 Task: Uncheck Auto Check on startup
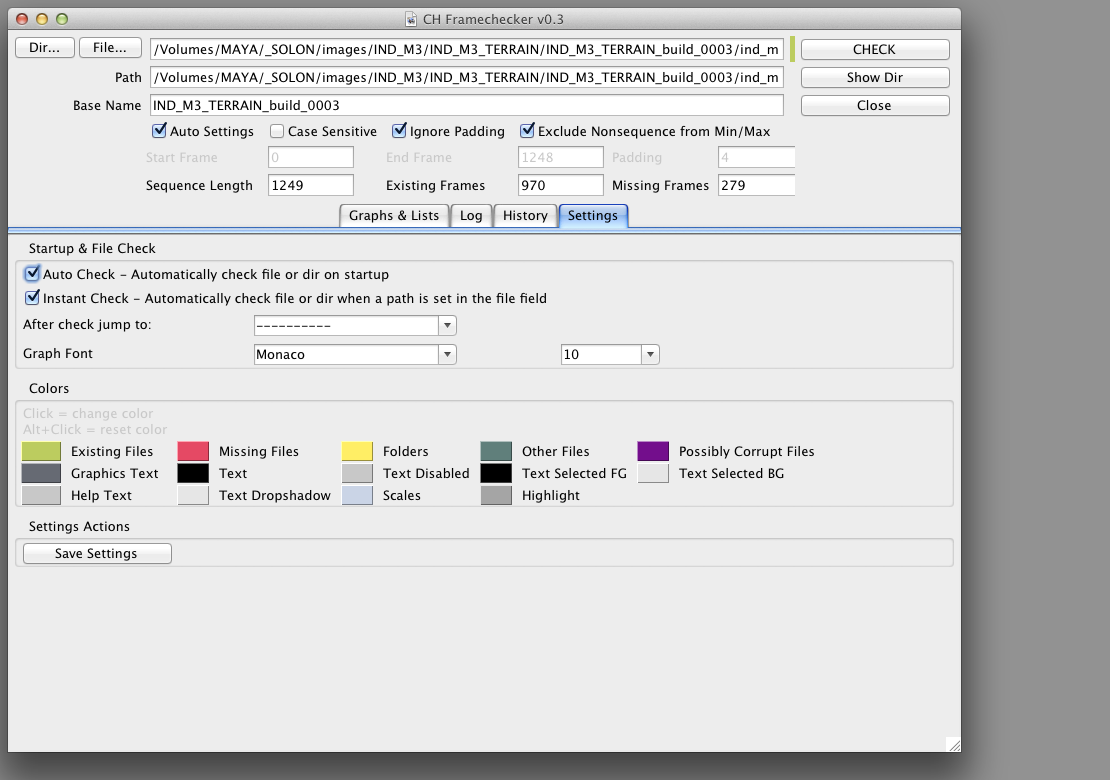[x=32, y=274]
